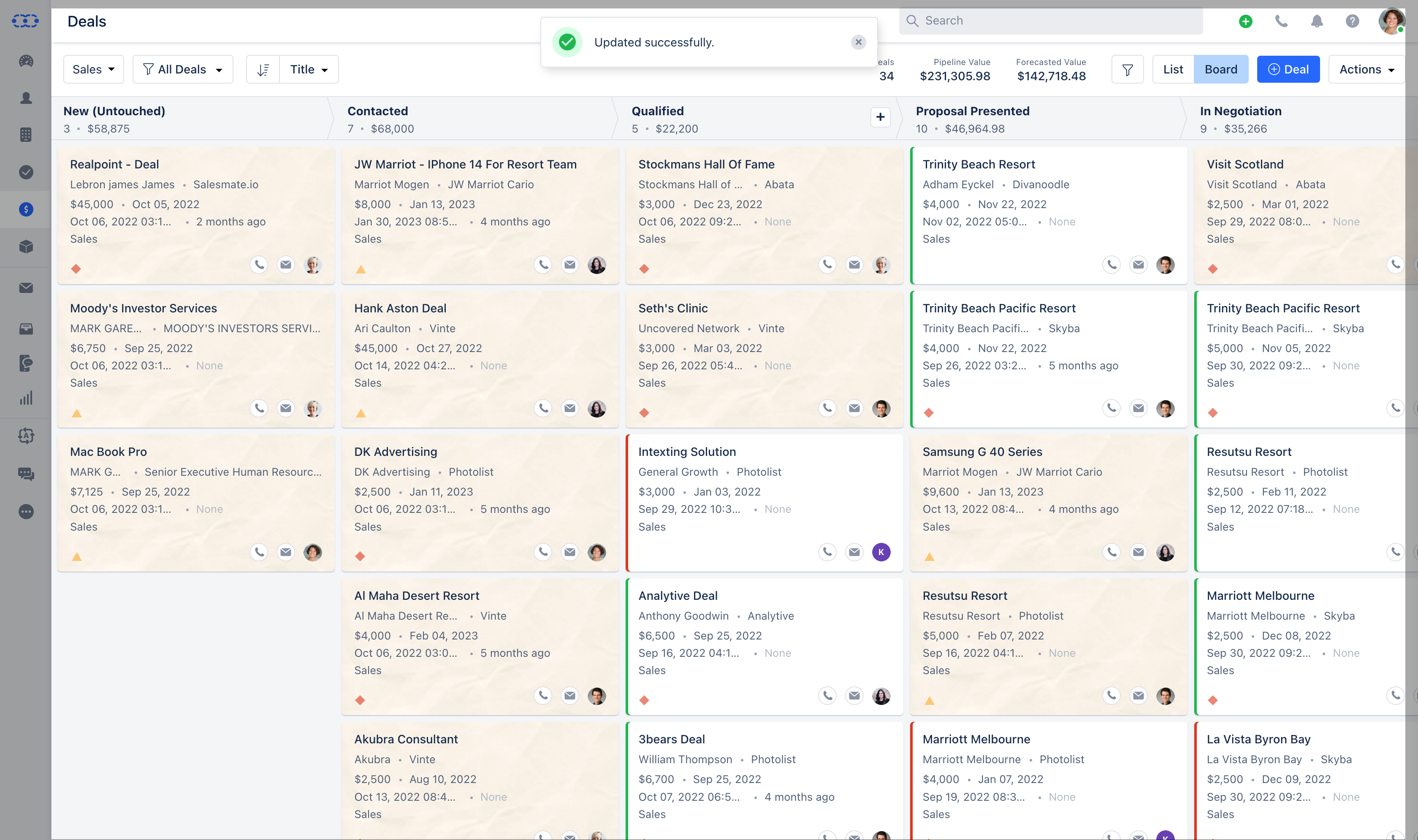Select New (Untouched) stage header
This screenshot has height=840, width=1418.
(114, 111)
